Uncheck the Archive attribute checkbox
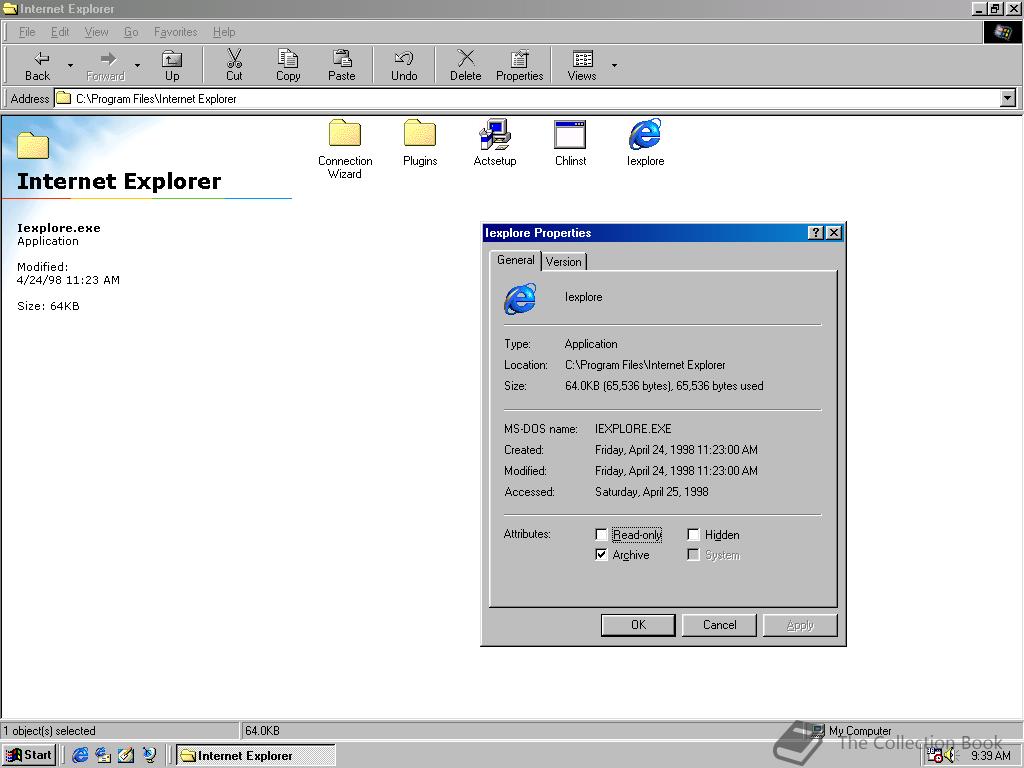The height and width of the screenshot is (768, 1024). [x=601, y=554]
